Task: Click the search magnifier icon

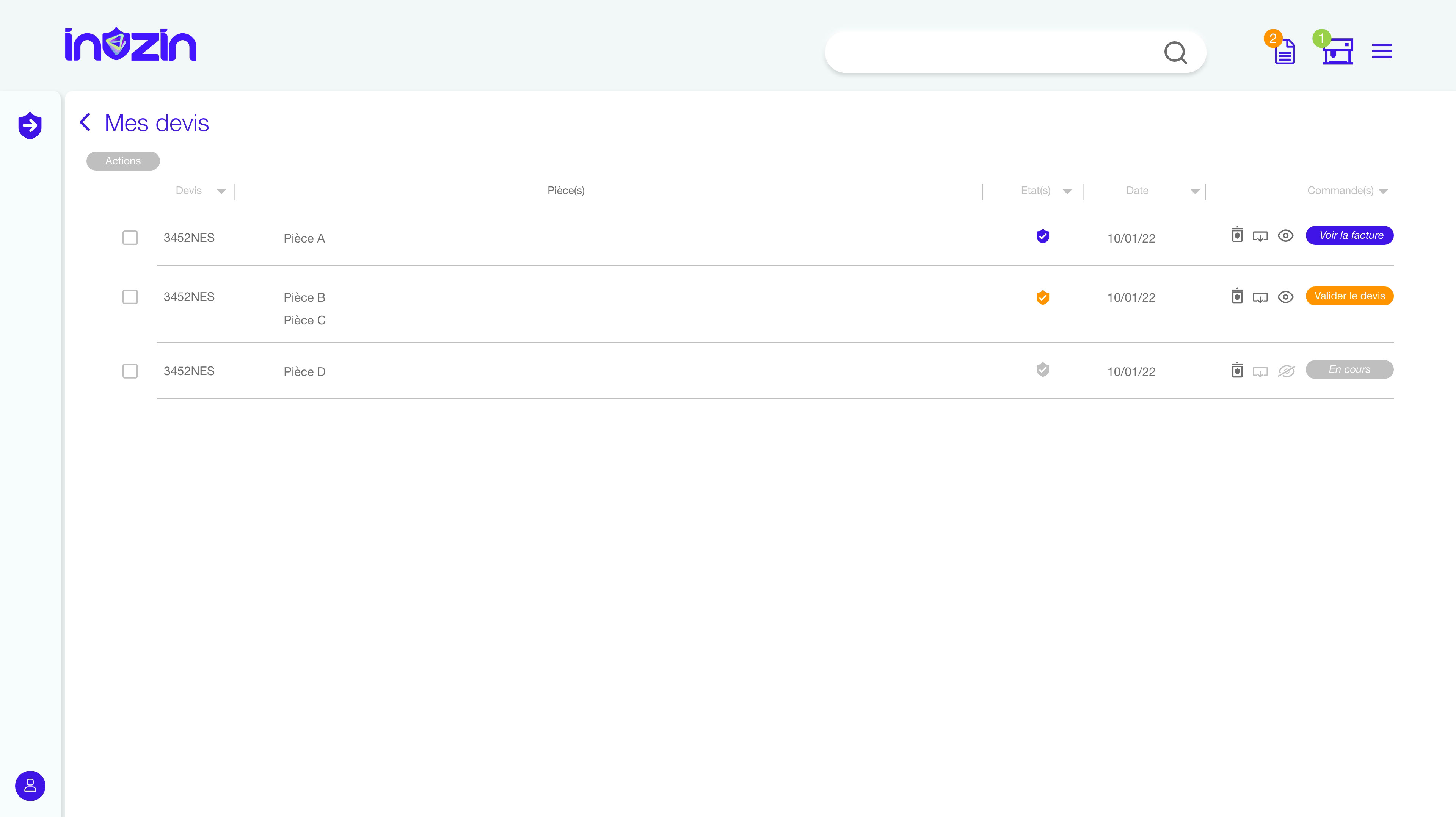Action: coord(1175,53)
